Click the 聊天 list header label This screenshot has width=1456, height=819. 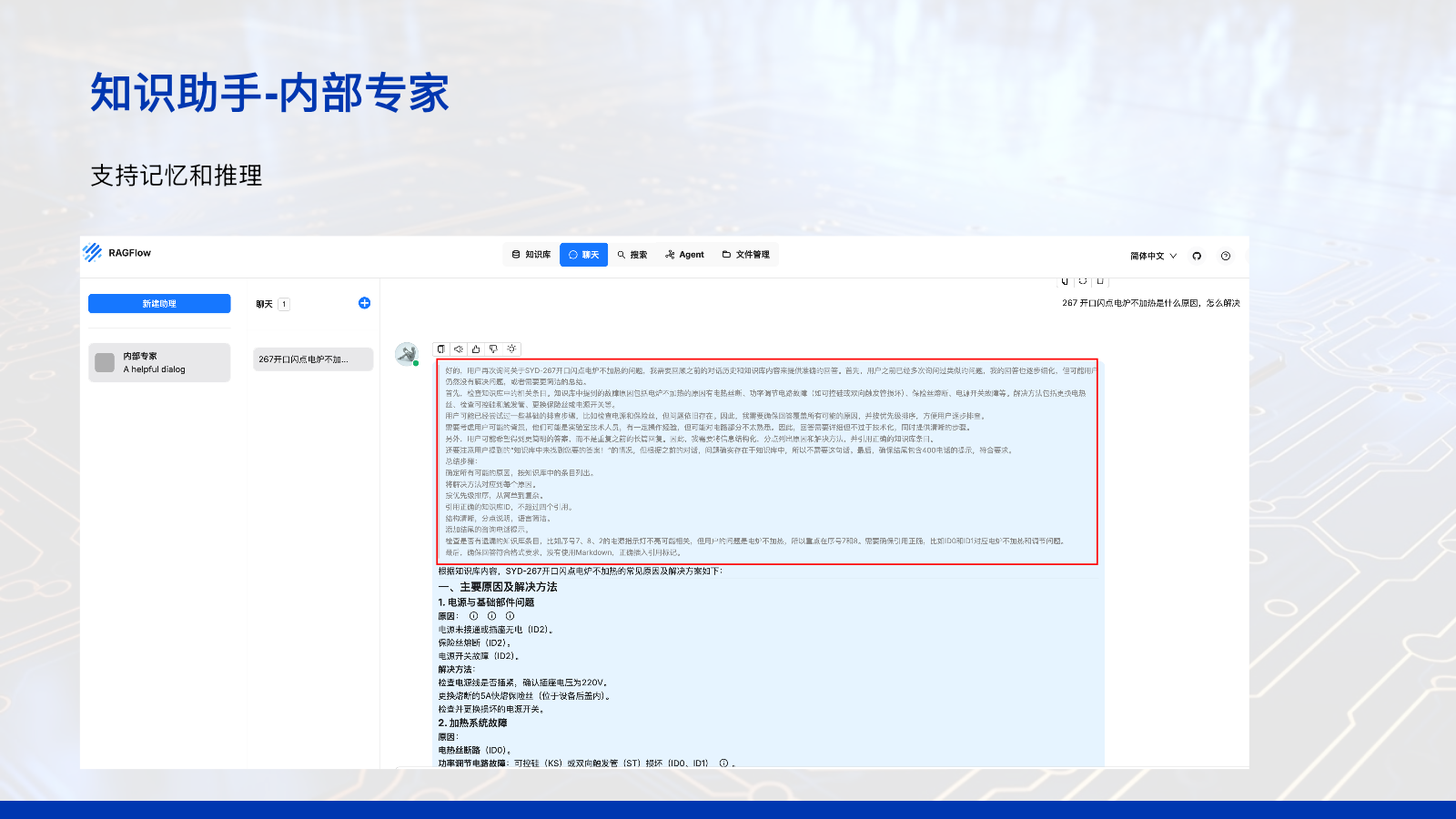[264, 304]
